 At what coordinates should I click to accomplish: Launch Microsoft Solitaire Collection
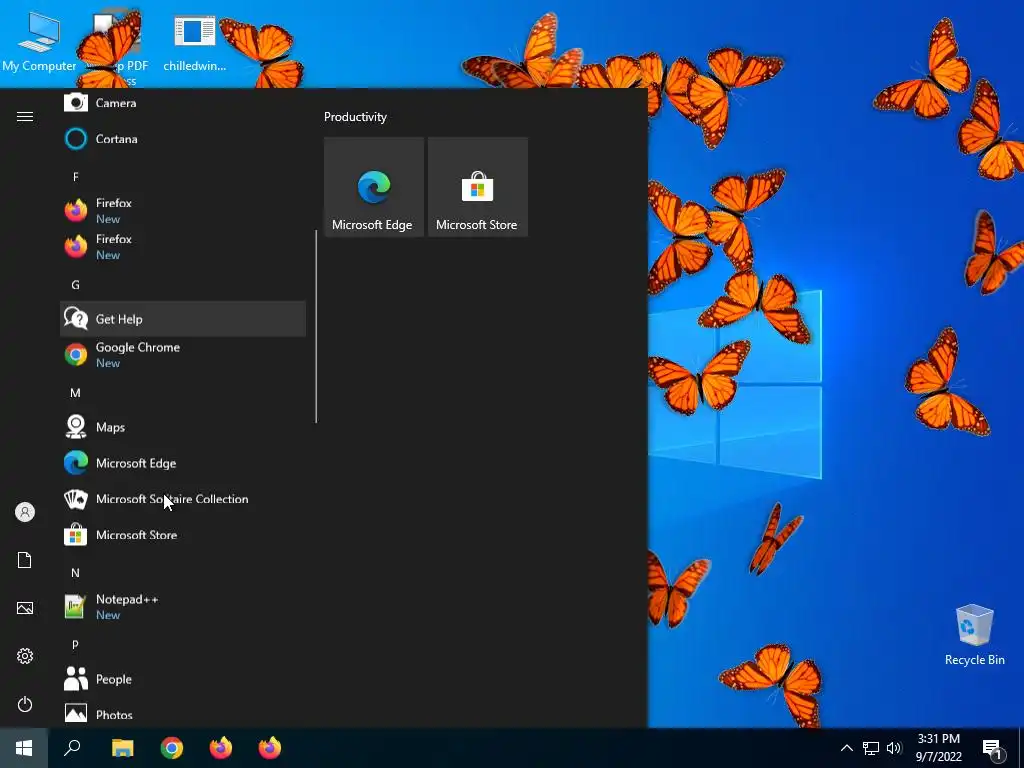pyautogui.click(x=183, y=499)
